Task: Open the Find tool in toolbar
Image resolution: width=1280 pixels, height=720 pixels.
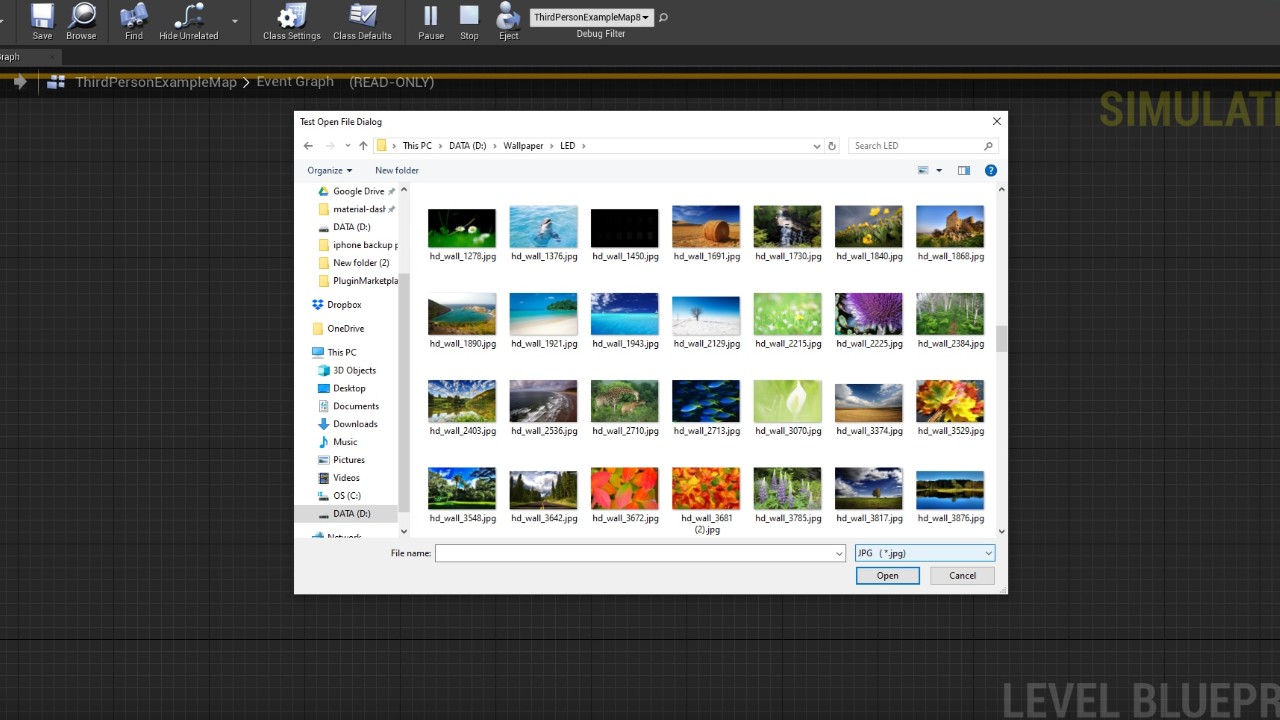Action: [133, 17]
